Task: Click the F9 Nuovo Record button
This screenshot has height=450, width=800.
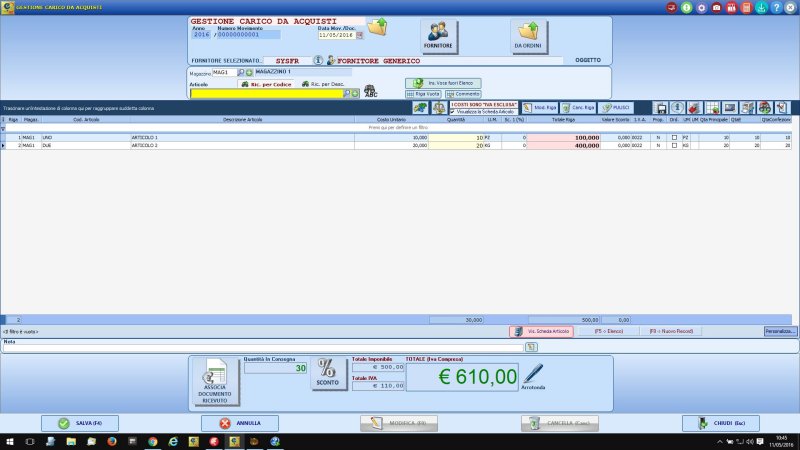Action: coord(671,331)
